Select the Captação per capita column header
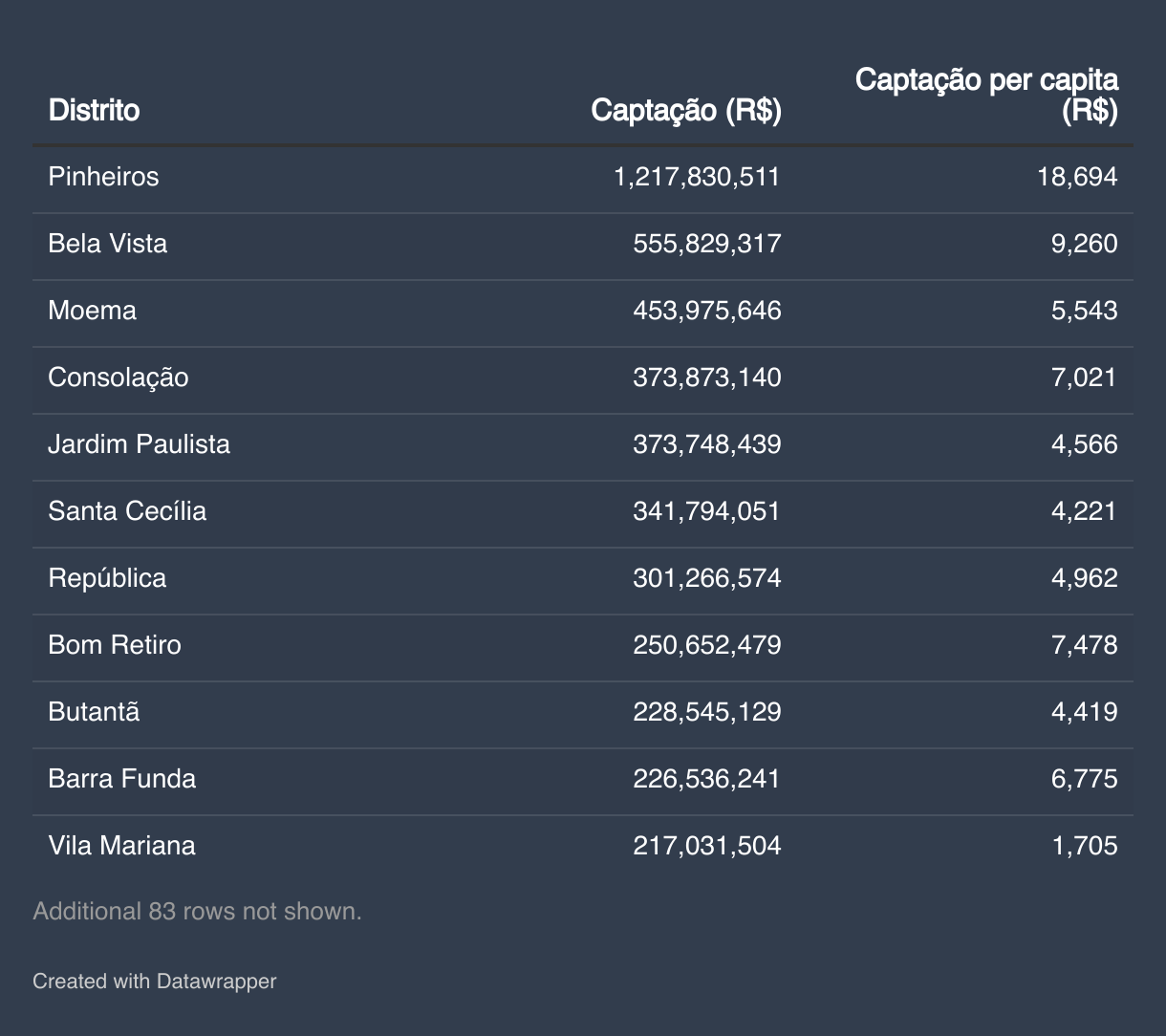Image resolution: width=1166 pixels, height=1036 pixels. [986, 95]
